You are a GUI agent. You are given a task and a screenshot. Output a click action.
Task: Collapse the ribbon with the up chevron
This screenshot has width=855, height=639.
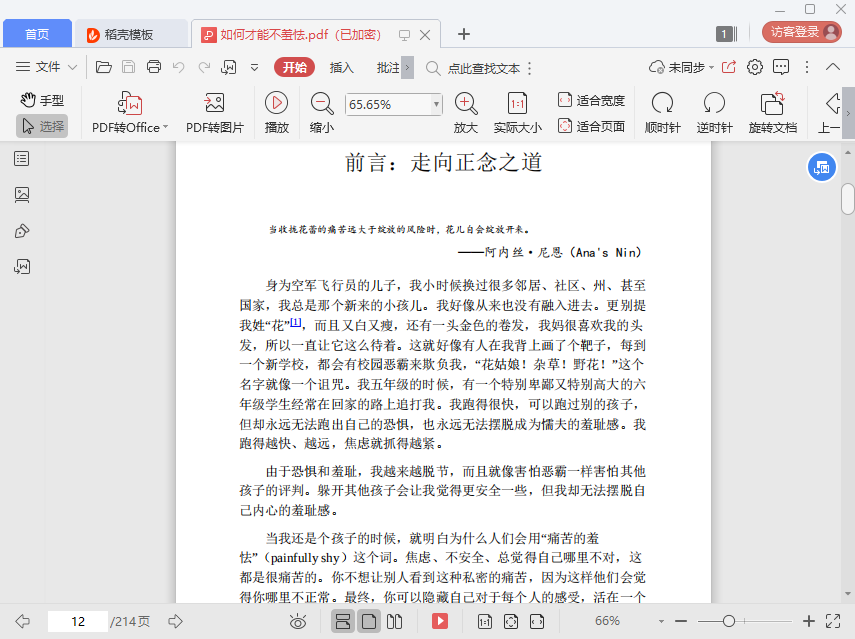coord(833,67)
